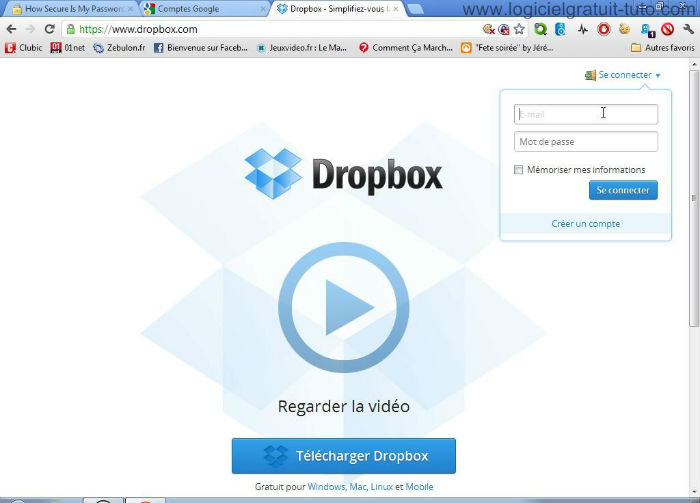Click the address bar URL
The image size is (700, 503).
point(138,29)
